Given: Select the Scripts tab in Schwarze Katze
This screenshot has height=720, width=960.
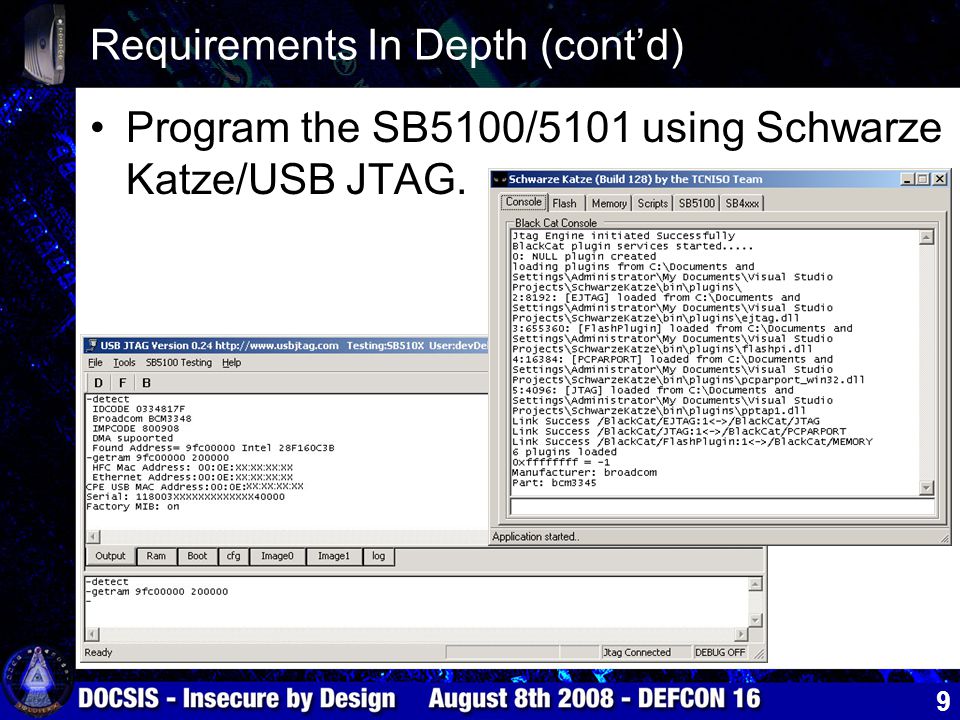Looking at the screenshot, I should [653, 203].
